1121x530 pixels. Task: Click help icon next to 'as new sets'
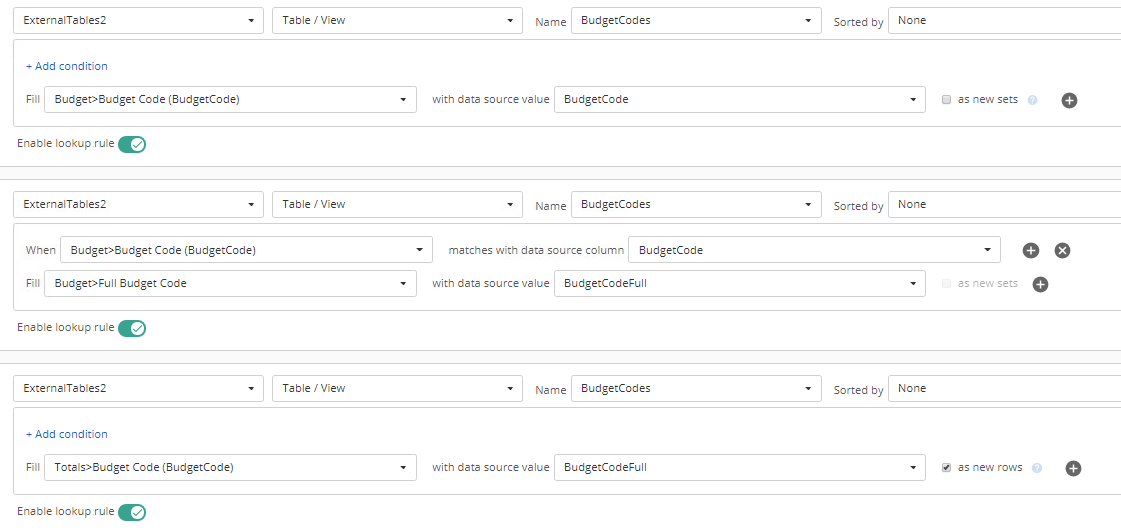pos(1032,100)
